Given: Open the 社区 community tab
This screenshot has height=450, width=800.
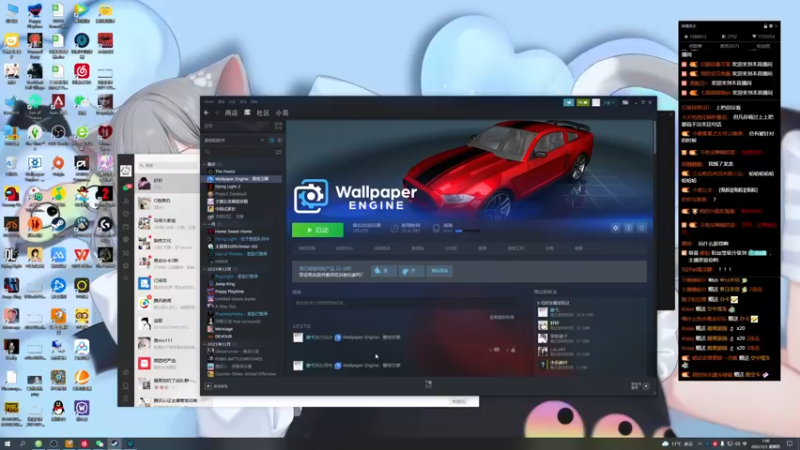Looking at the screenshot, I should tap(263, 113).
